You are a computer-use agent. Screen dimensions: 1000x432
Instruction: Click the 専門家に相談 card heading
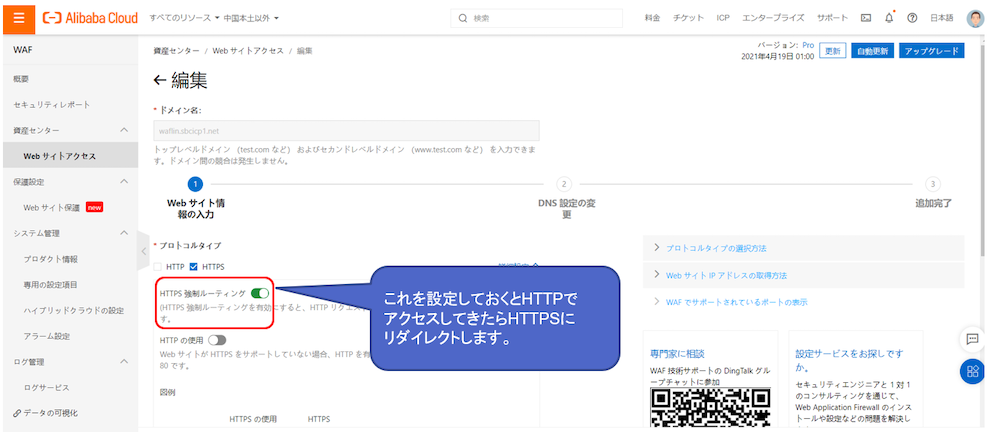[x=677, y=353]
